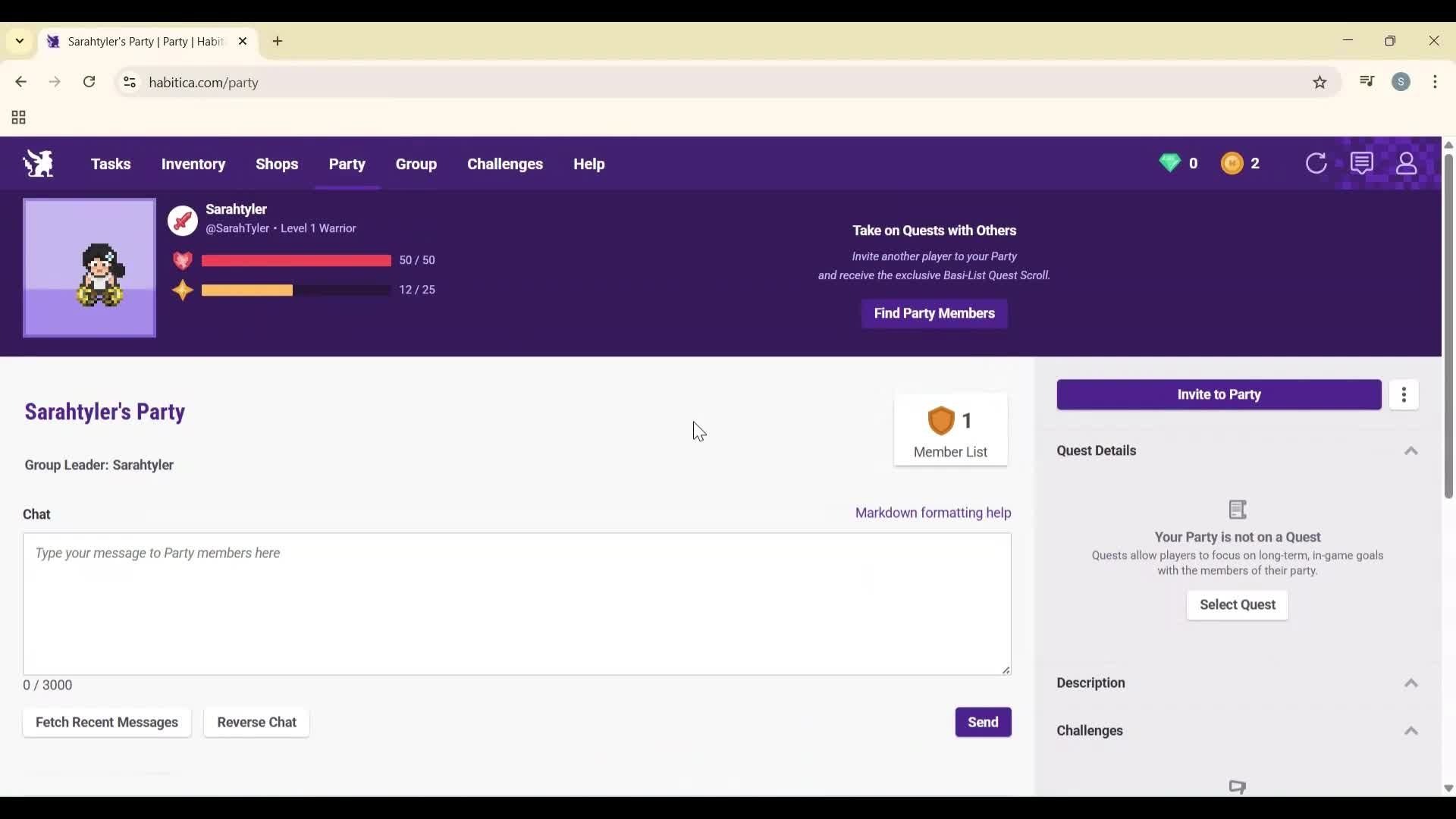Click the experience progress bar

(x=294, y=290)
